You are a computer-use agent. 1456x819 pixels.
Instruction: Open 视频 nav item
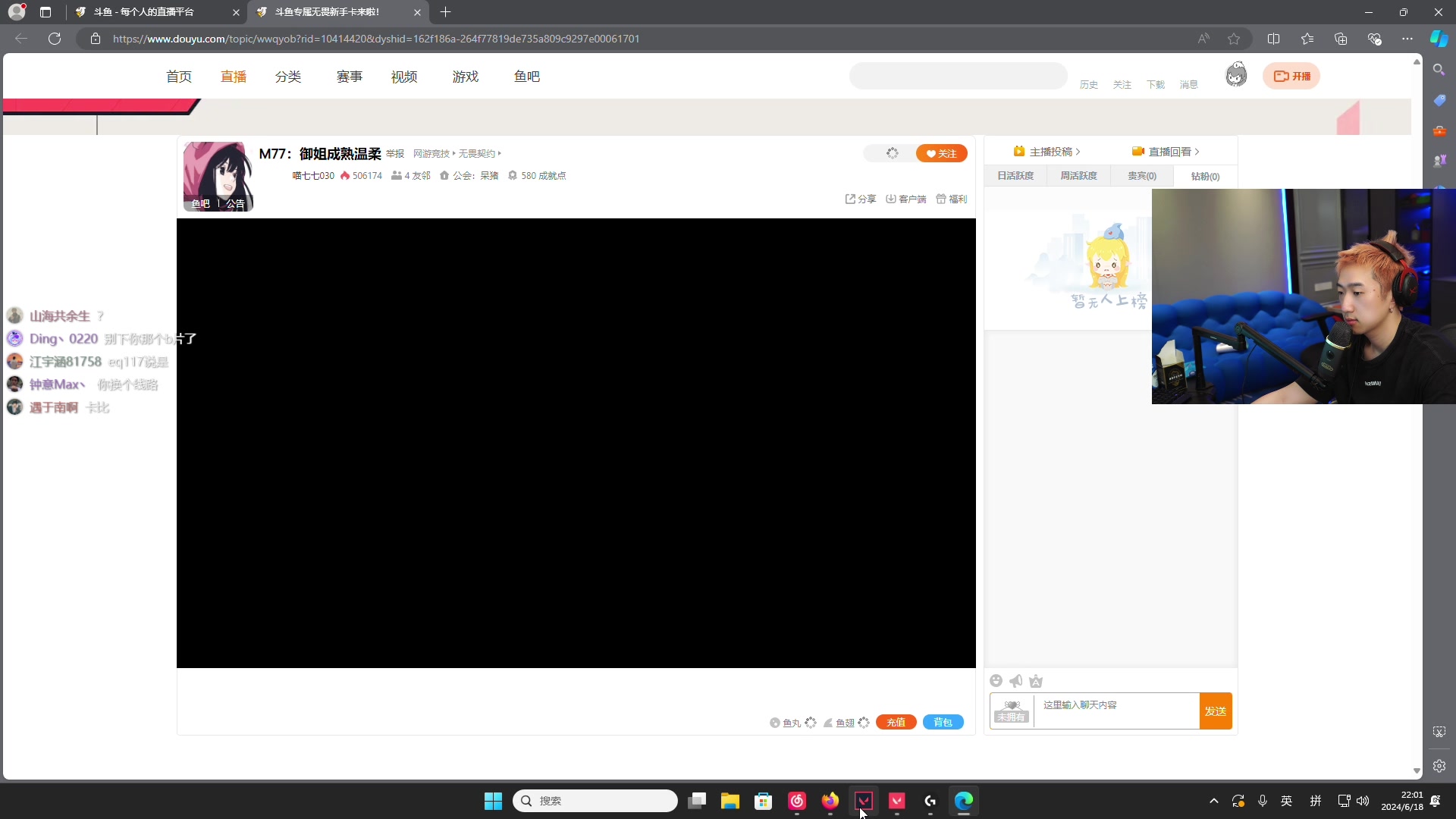tap(404, 77)
